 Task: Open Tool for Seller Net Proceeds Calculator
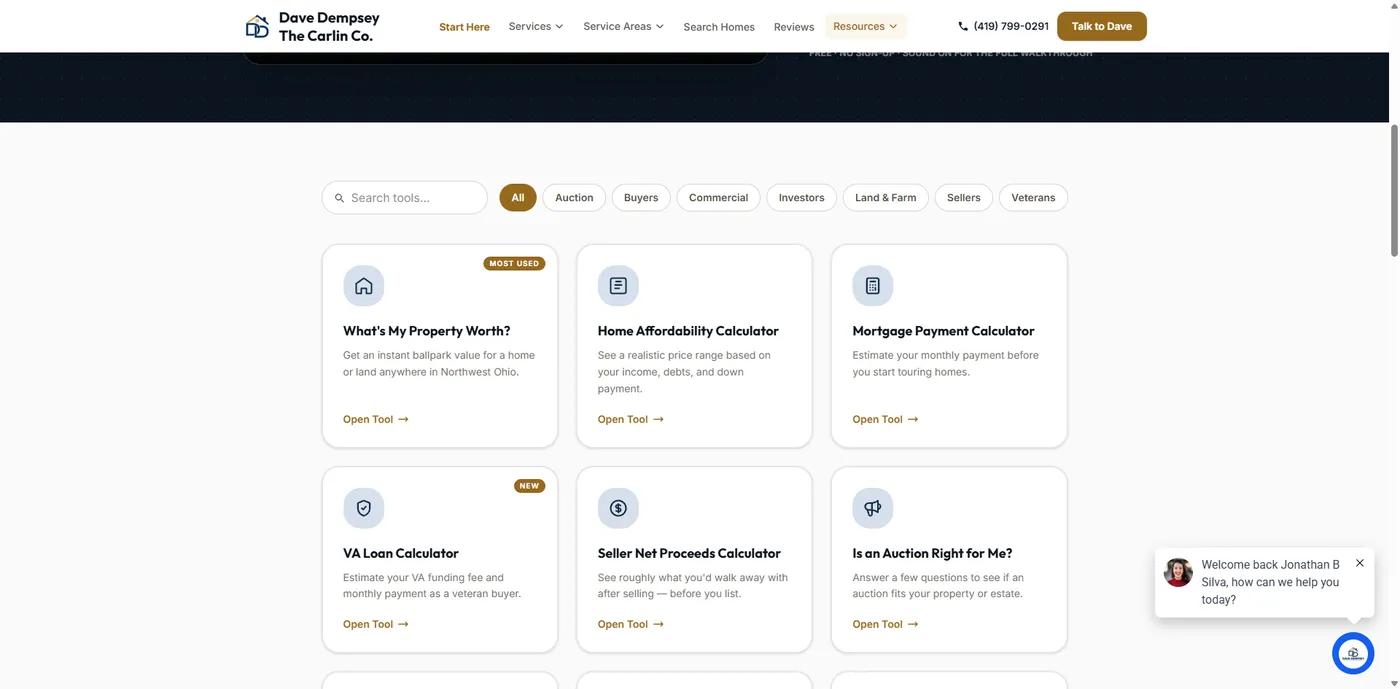pos(631,624)
